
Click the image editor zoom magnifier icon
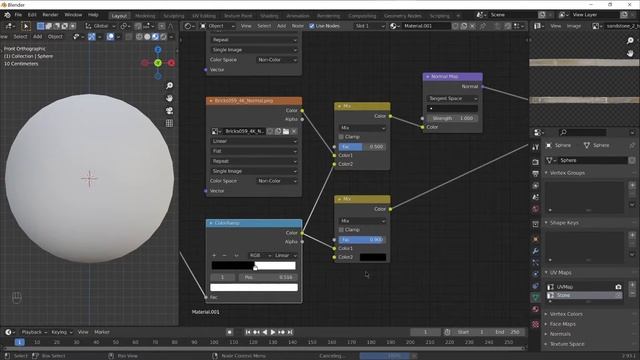630,40
